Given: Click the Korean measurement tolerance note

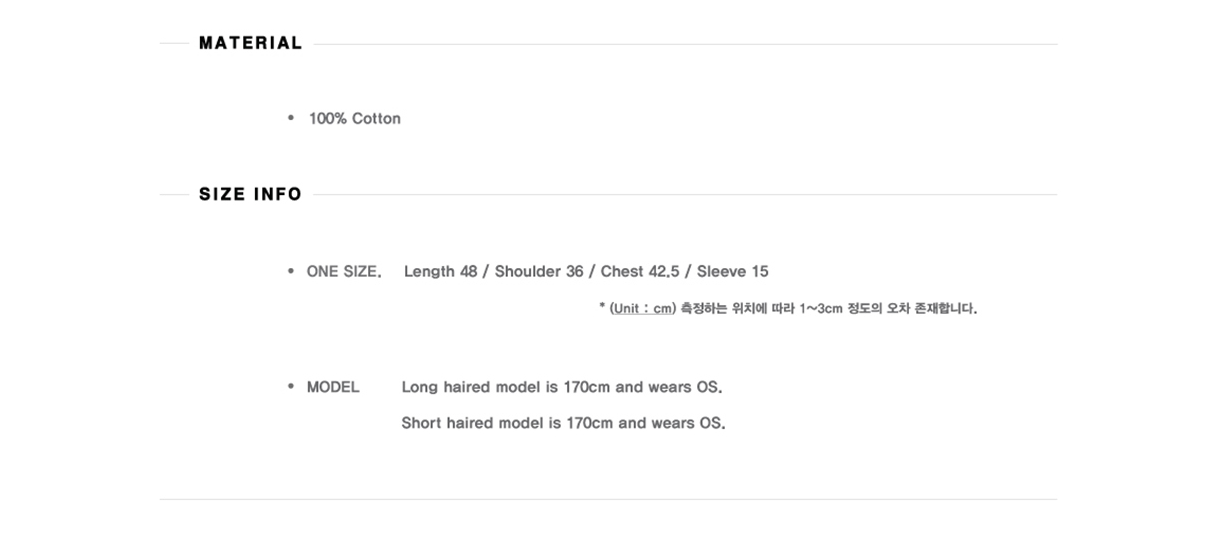Looking at the screenshot, I should tap(788, 308).
